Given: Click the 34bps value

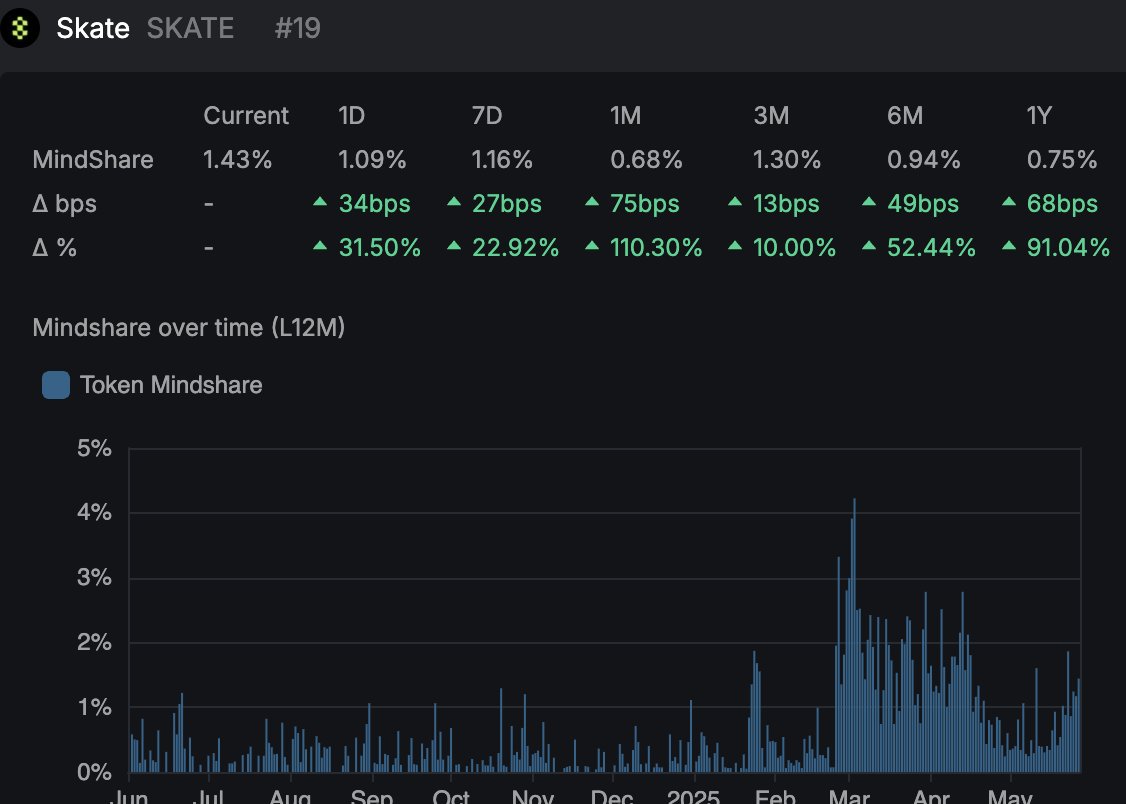Looking at the screenshot, I should click(x=375, y=204).
